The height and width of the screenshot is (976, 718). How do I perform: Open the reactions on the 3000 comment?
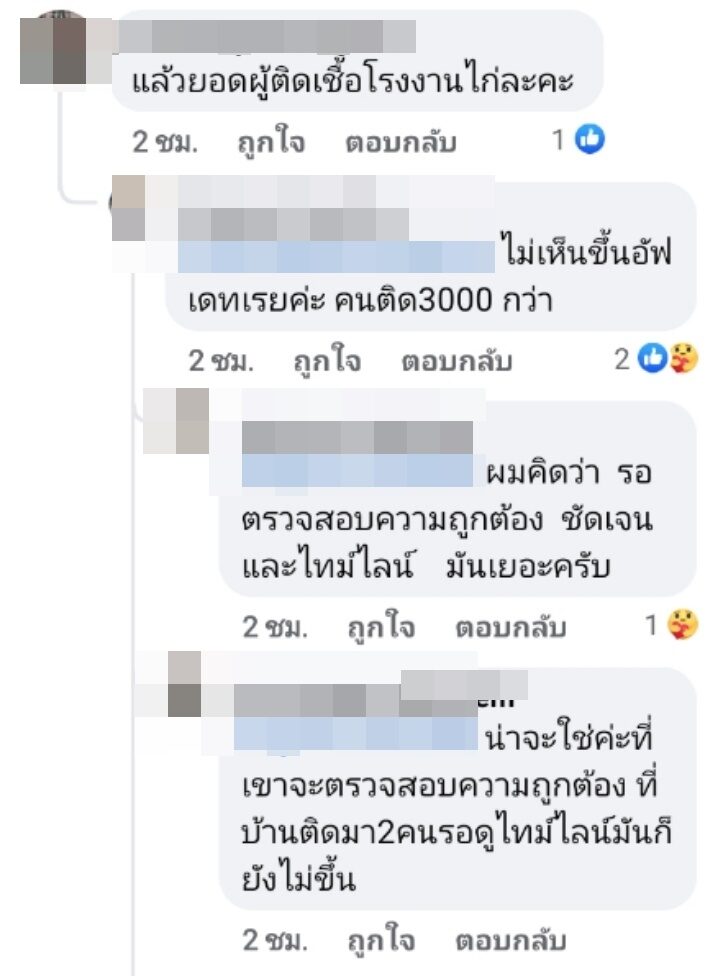[655, 359]
